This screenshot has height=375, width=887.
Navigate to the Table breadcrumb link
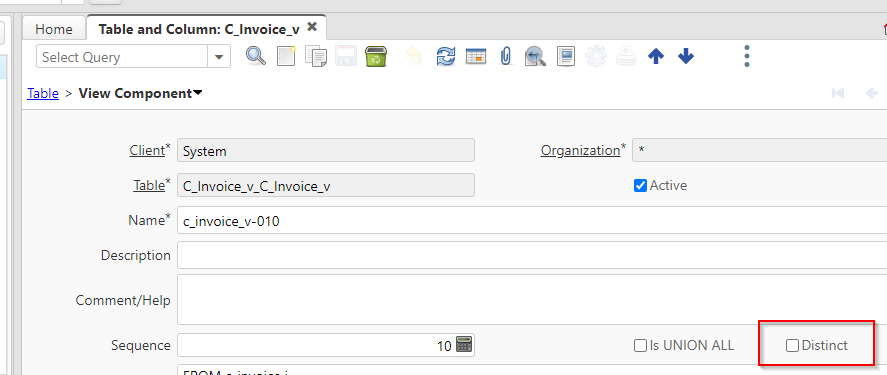click(x=43, y=93)
